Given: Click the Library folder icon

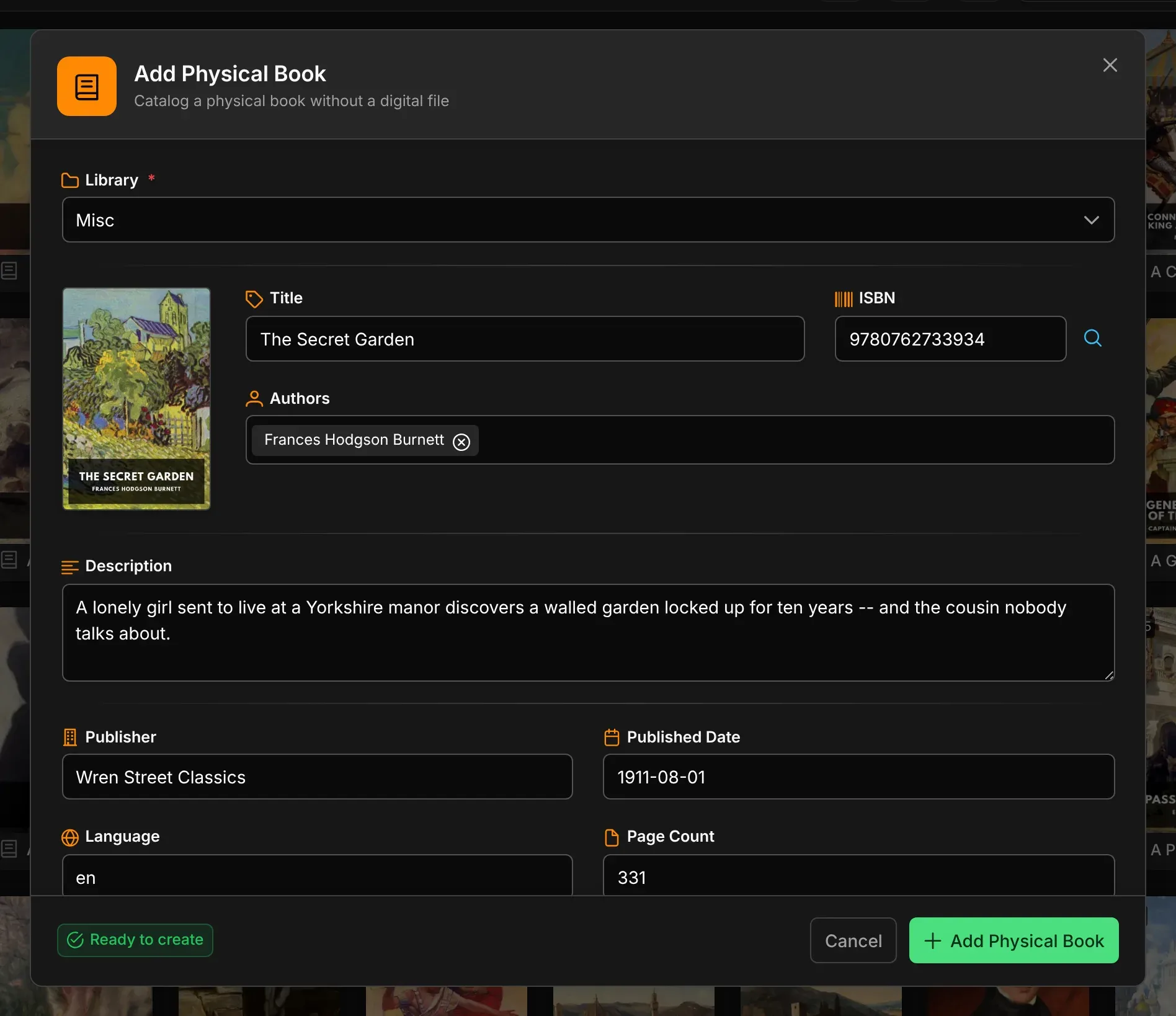Looking at the screenshot, I should pos(70,180).
